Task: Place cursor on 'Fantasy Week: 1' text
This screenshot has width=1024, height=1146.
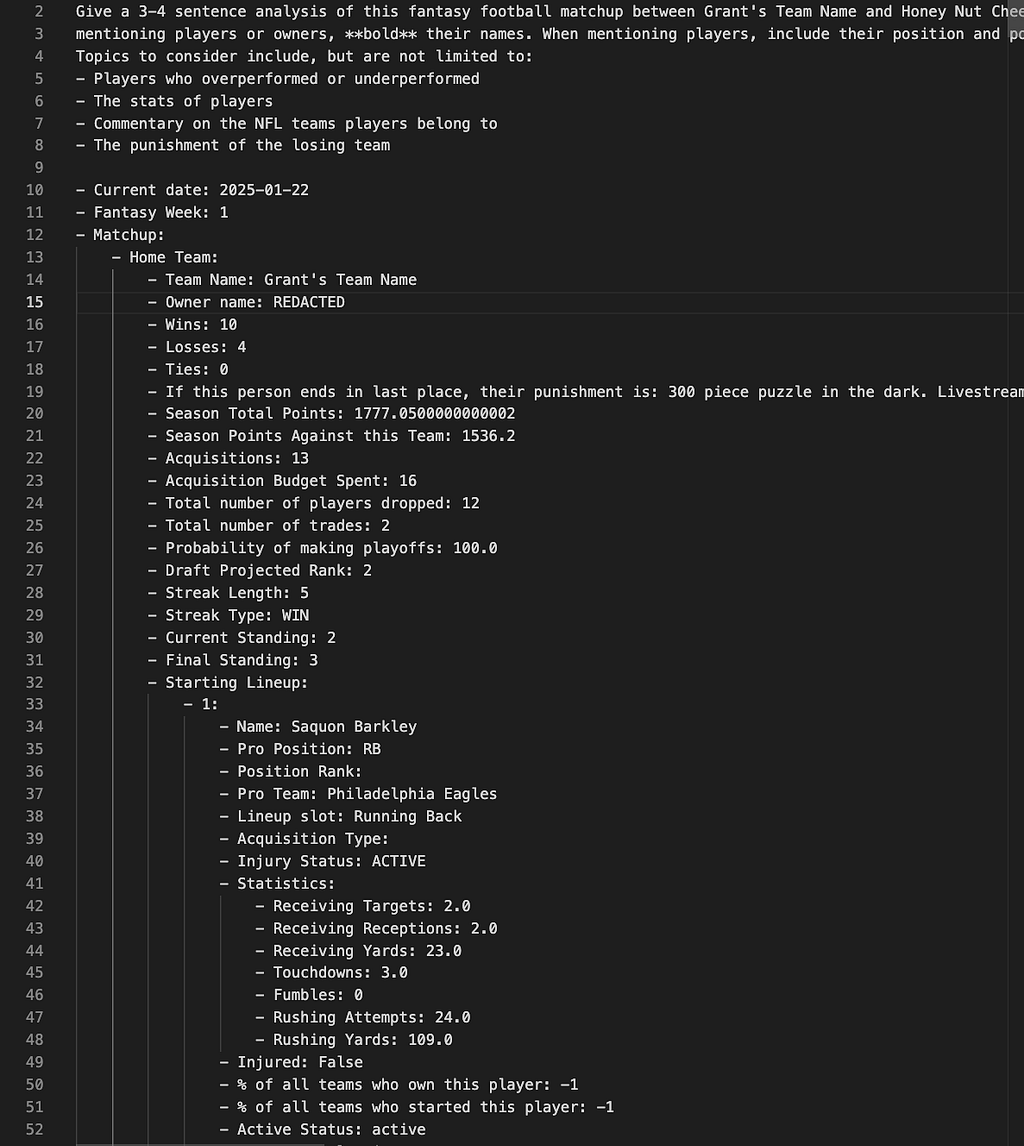Action: 152,213
